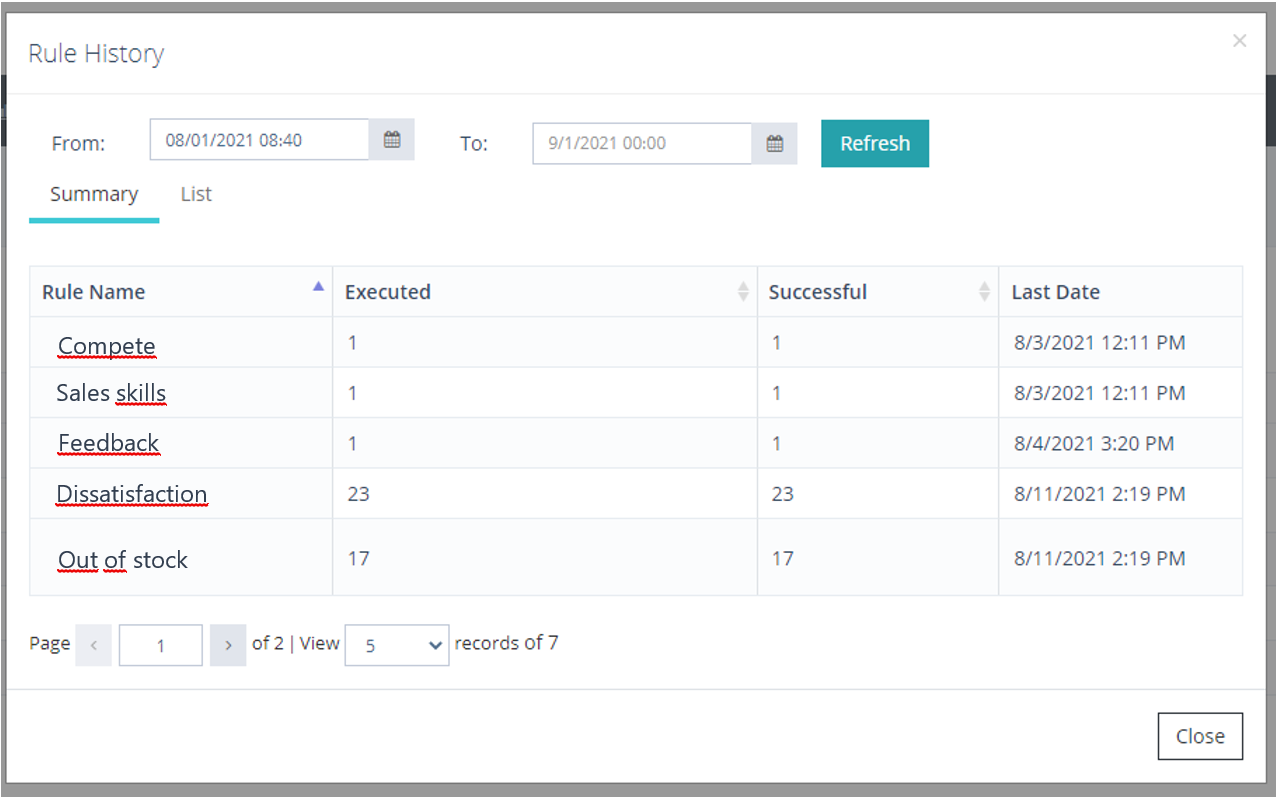Switch to the List tab
Image resolution: width=1276 pixels, height=797 pixels.
tap(196, 194)
